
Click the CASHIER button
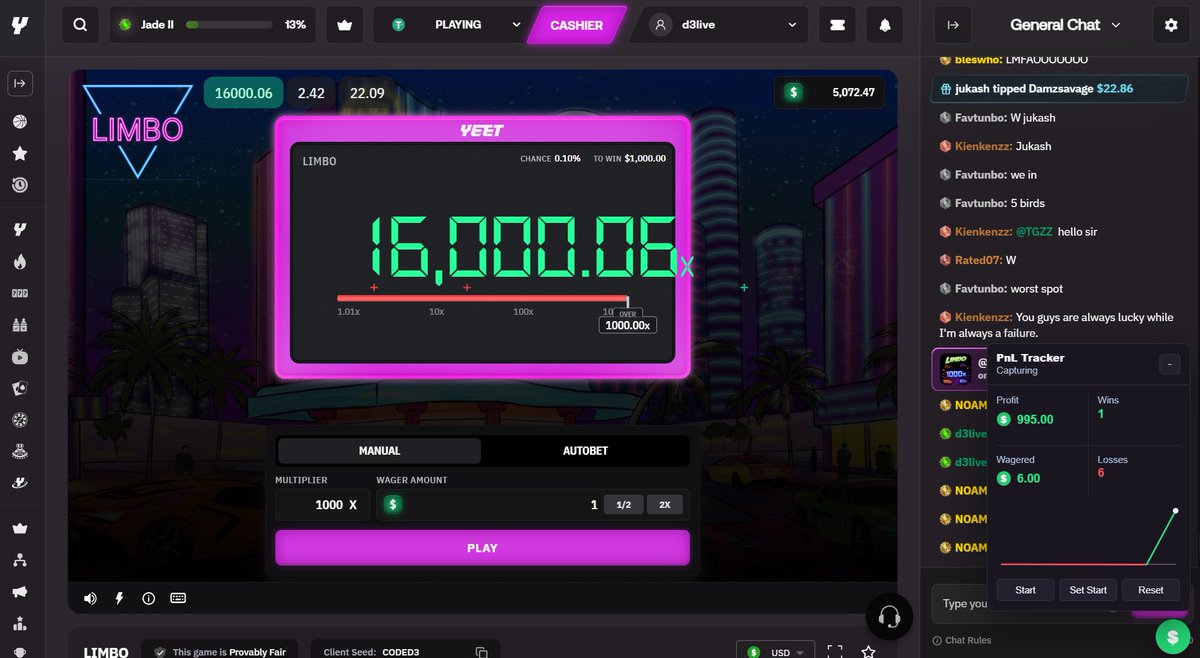click(577, 25)
